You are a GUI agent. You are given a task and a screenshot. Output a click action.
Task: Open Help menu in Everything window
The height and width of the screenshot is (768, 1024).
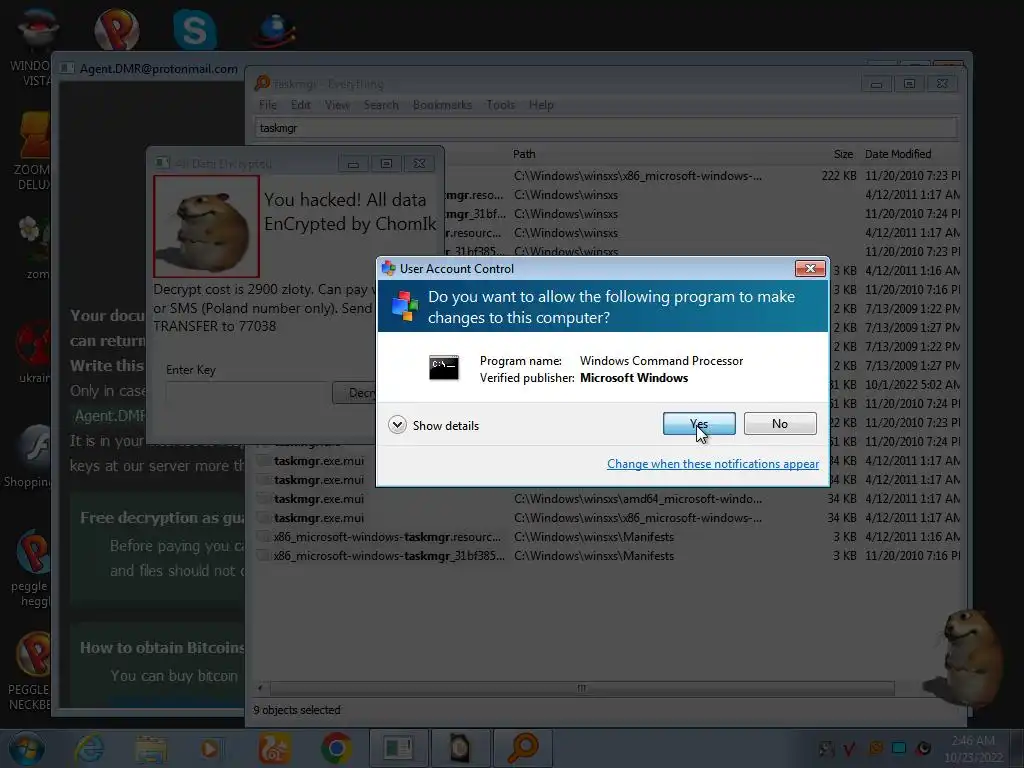point(541,104)
